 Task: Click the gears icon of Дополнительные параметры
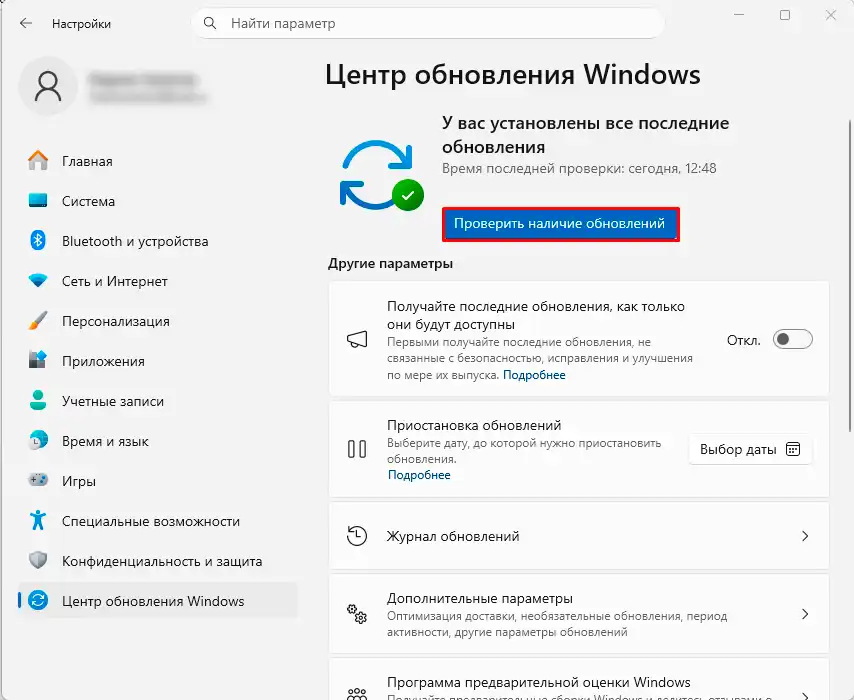[357, 614]
